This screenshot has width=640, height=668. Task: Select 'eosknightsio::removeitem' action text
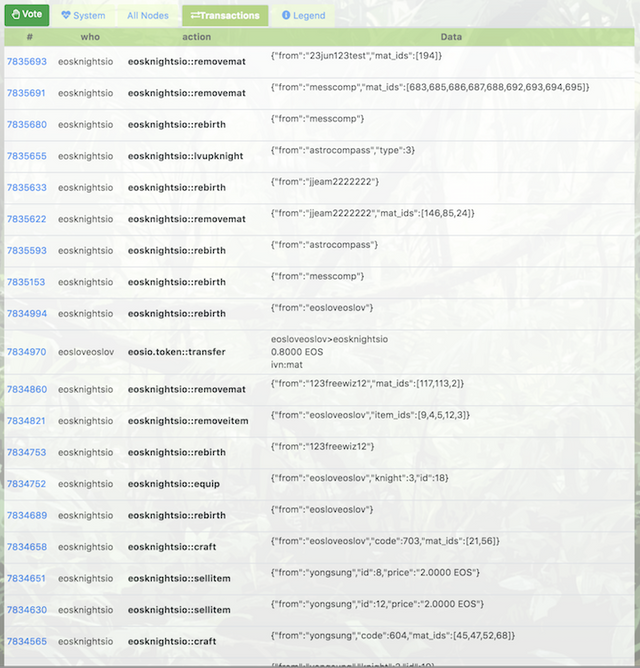pyautogui.click(x=188, y=421)
